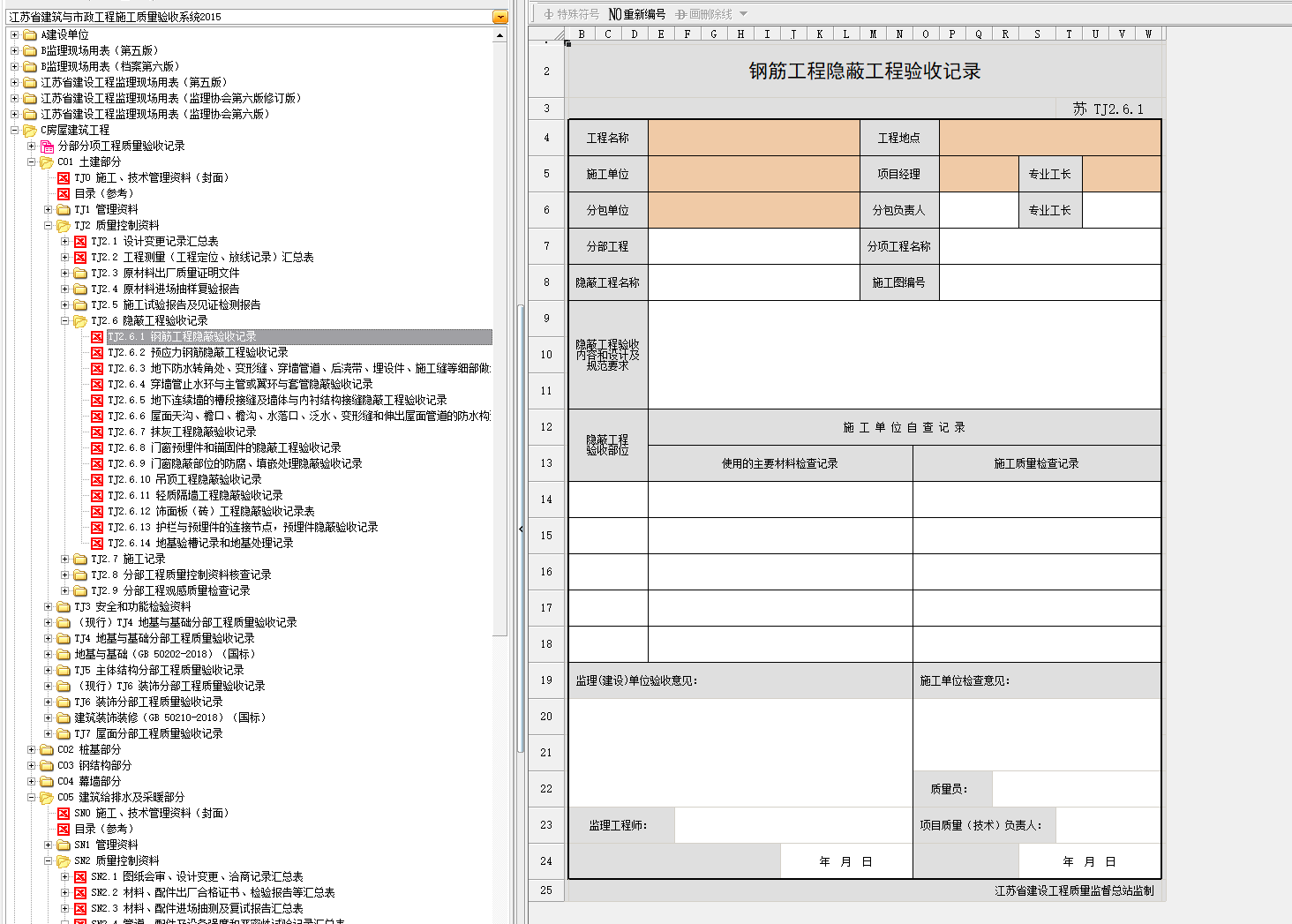Click the 苏 TJ2.6.1 form code cell
Image resolution: width=1292 pixels, height=924 pixels.
pyautogui.click(x=1108, y=109)
